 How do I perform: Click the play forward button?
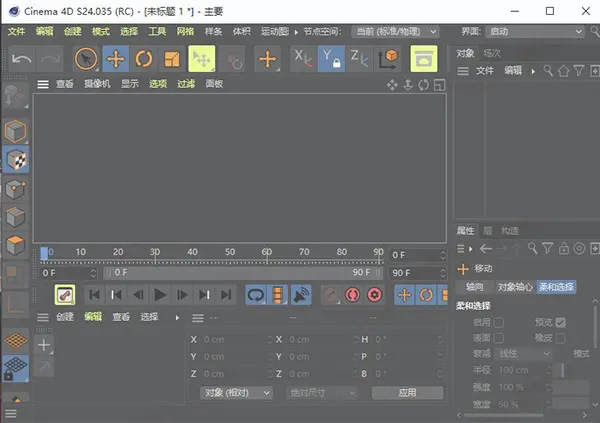click(160, 294)
